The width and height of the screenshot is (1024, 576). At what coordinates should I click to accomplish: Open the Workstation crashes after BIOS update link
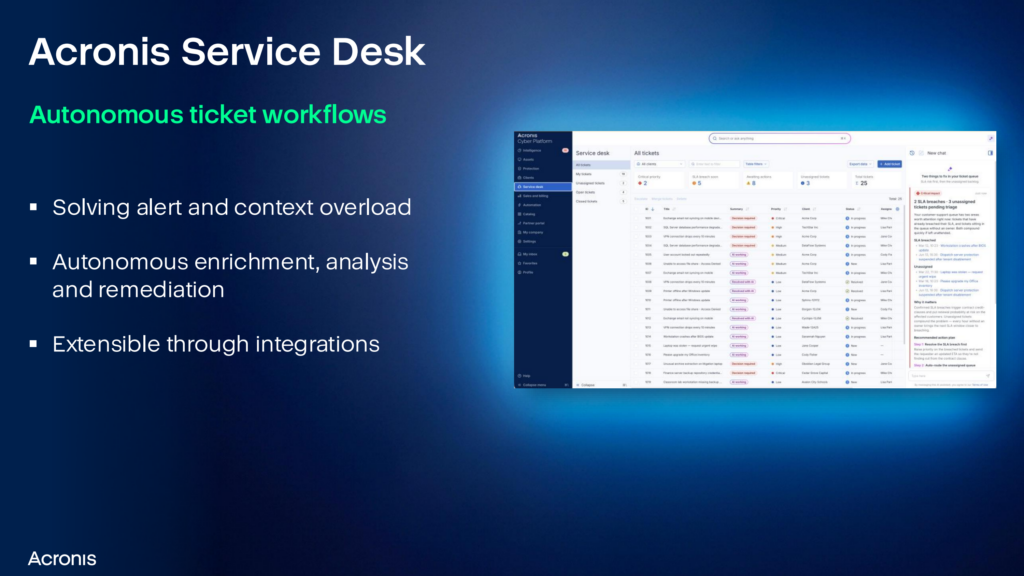click(963, 248)
